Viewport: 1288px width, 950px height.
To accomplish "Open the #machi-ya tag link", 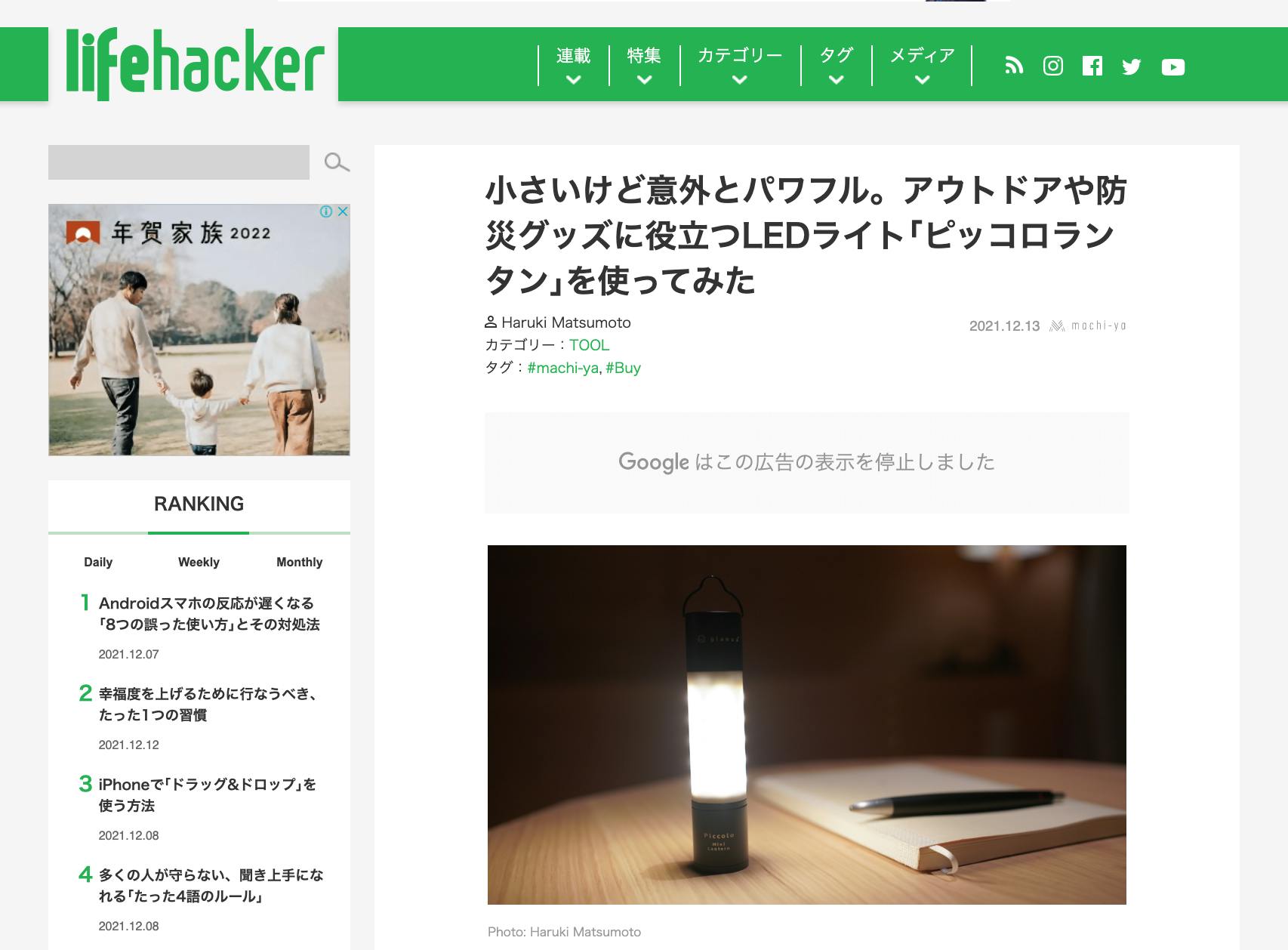I will pyautogui.click(x=562, y=368).
